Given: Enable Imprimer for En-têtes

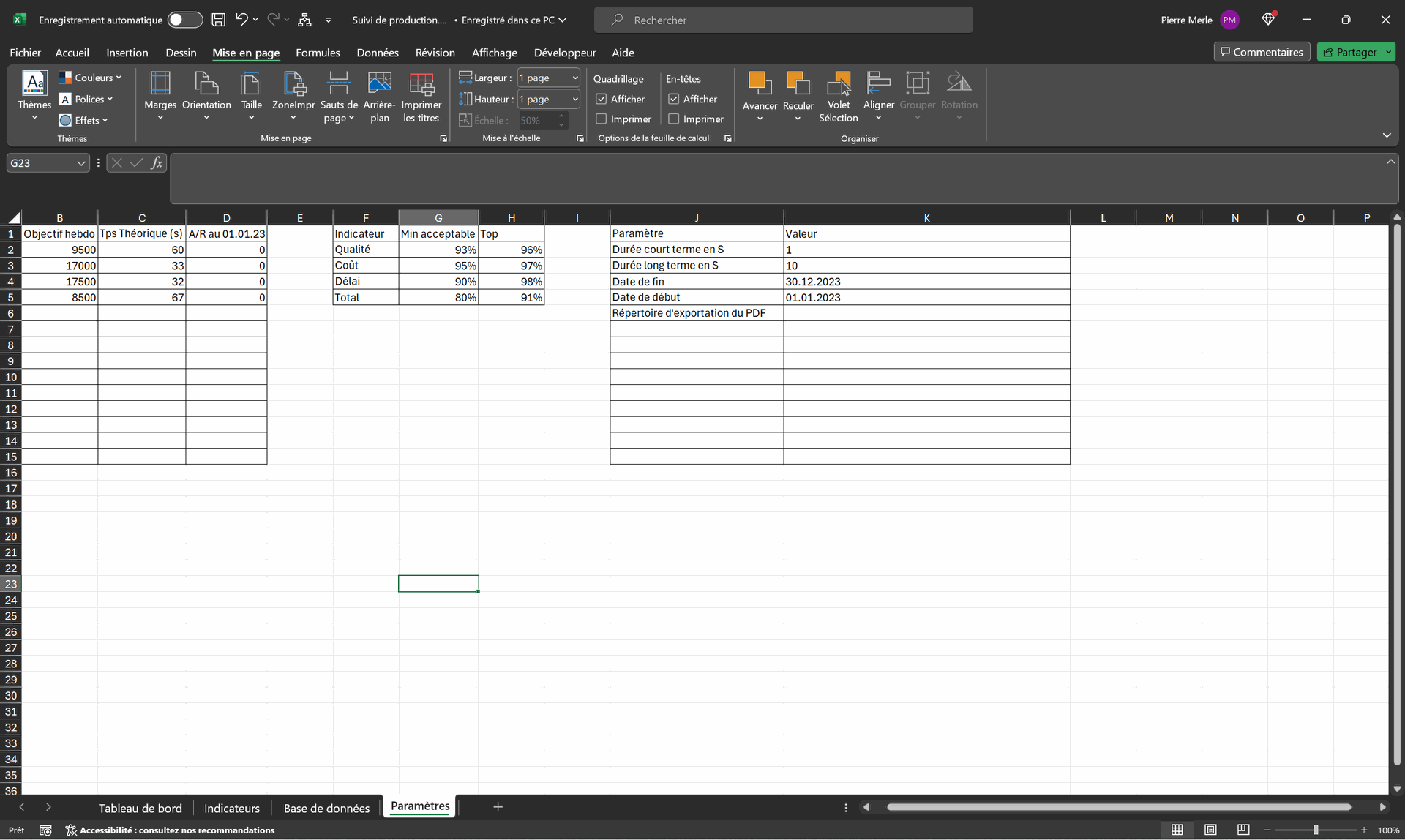Looking at the screenshot, I should [673, 119].
